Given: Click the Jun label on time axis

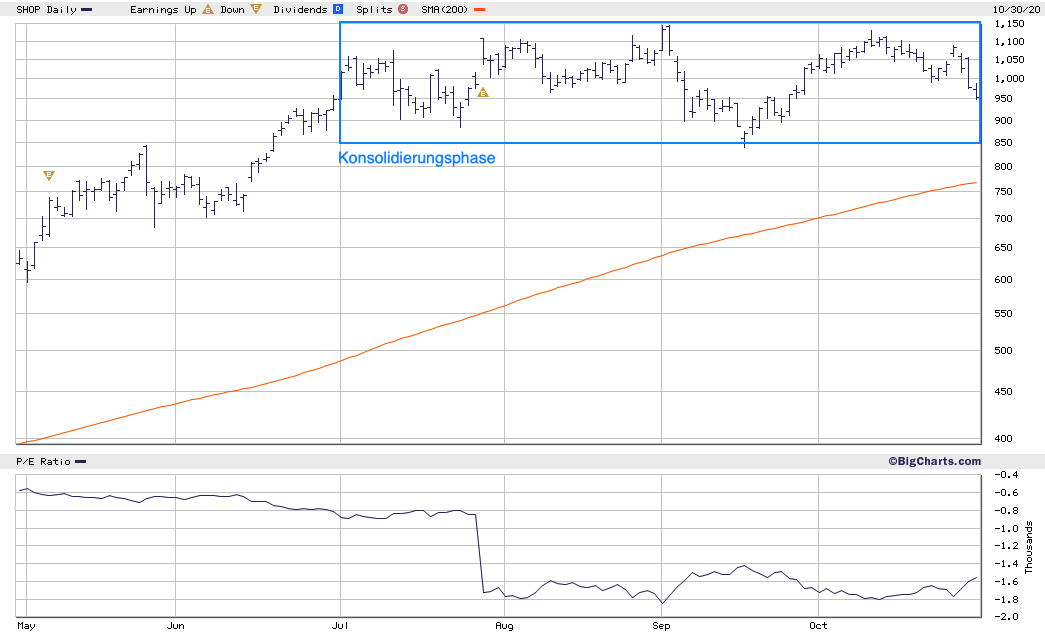Looking at the screenshot, I should (175, 626).
